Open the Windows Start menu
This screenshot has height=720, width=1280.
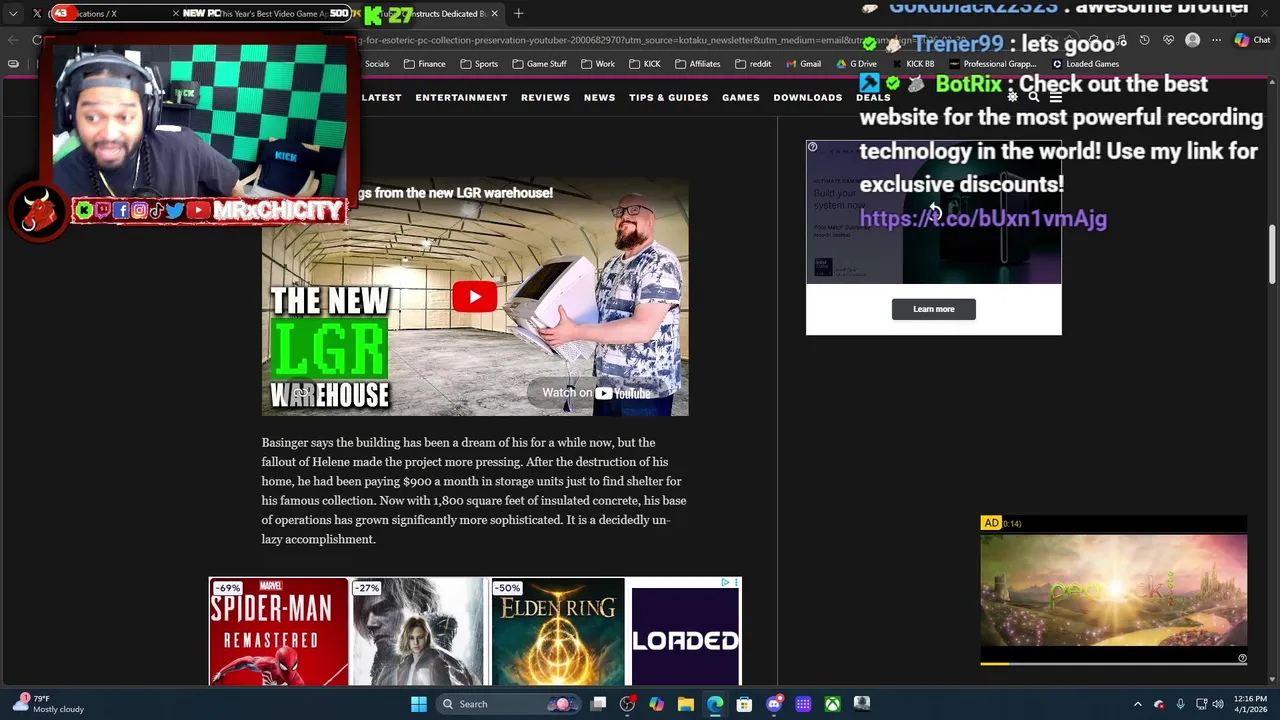(419, 704)
